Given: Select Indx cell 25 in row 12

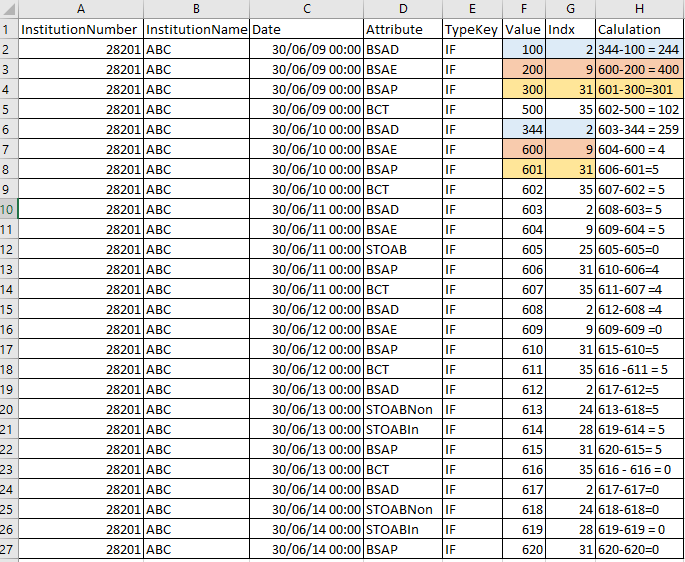Looking at the screenshot, I should (x=570, y=249).
